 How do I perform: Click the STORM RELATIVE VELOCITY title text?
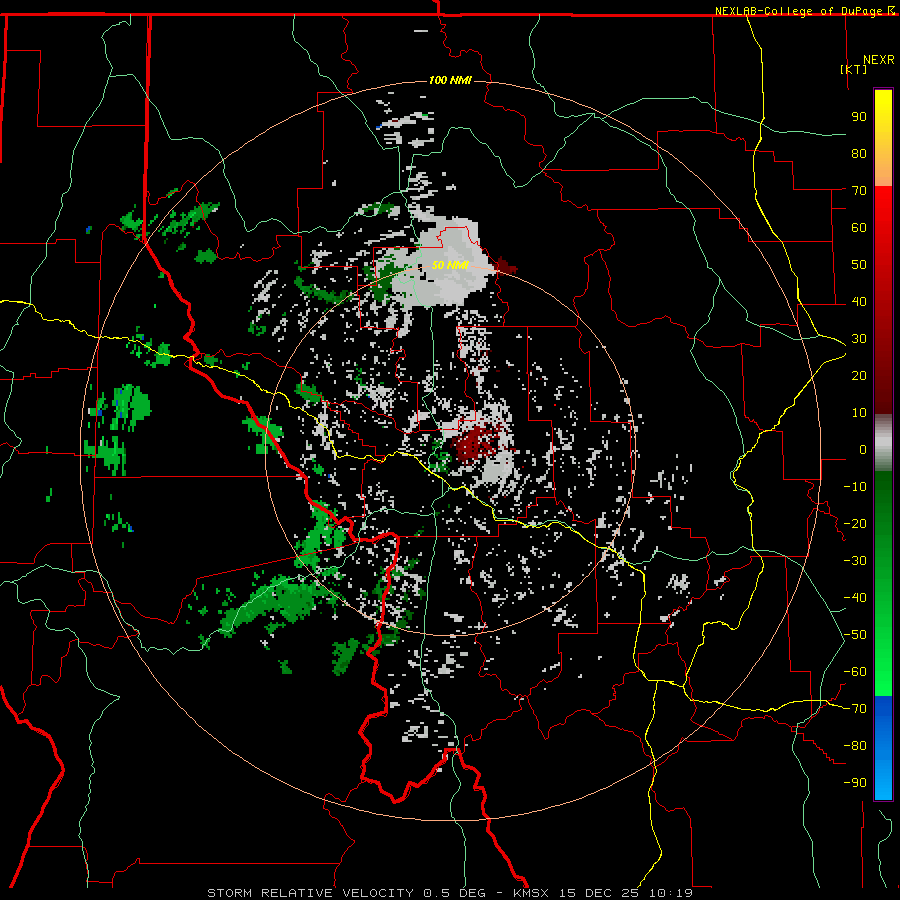[x=310, y=893]
